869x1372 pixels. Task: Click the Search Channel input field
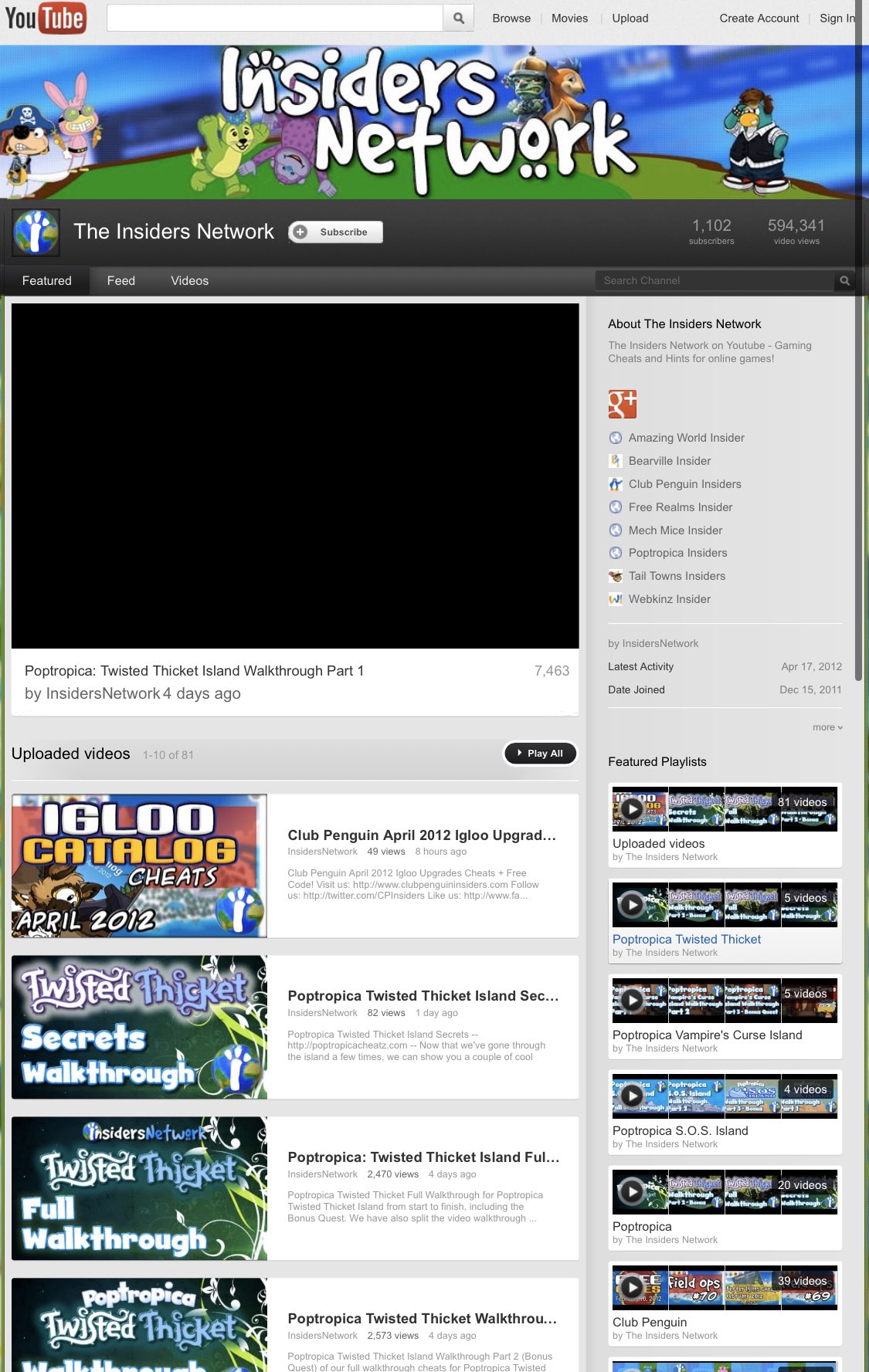click(715, 280)
